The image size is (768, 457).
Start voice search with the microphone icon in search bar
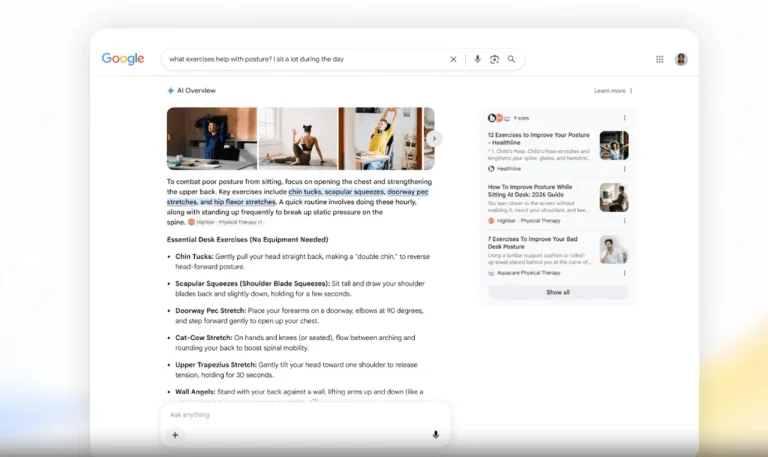[477, 59]
